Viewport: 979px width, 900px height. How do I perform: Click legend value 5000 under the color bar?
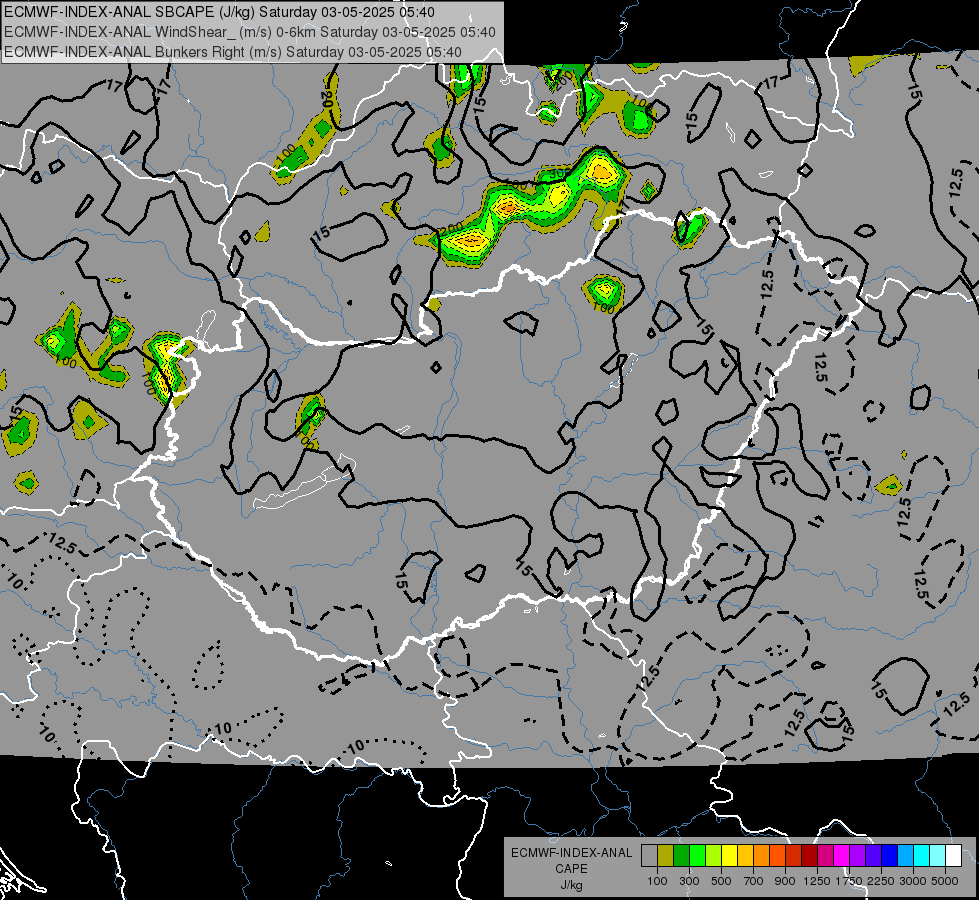tap(945, 881)
